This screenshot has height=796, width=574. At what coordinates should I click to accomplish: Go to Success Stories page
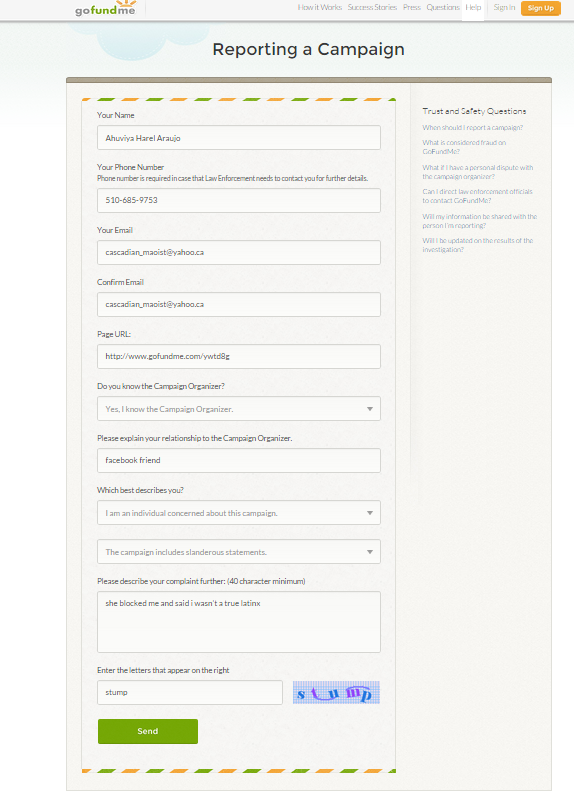pos(372,7)
